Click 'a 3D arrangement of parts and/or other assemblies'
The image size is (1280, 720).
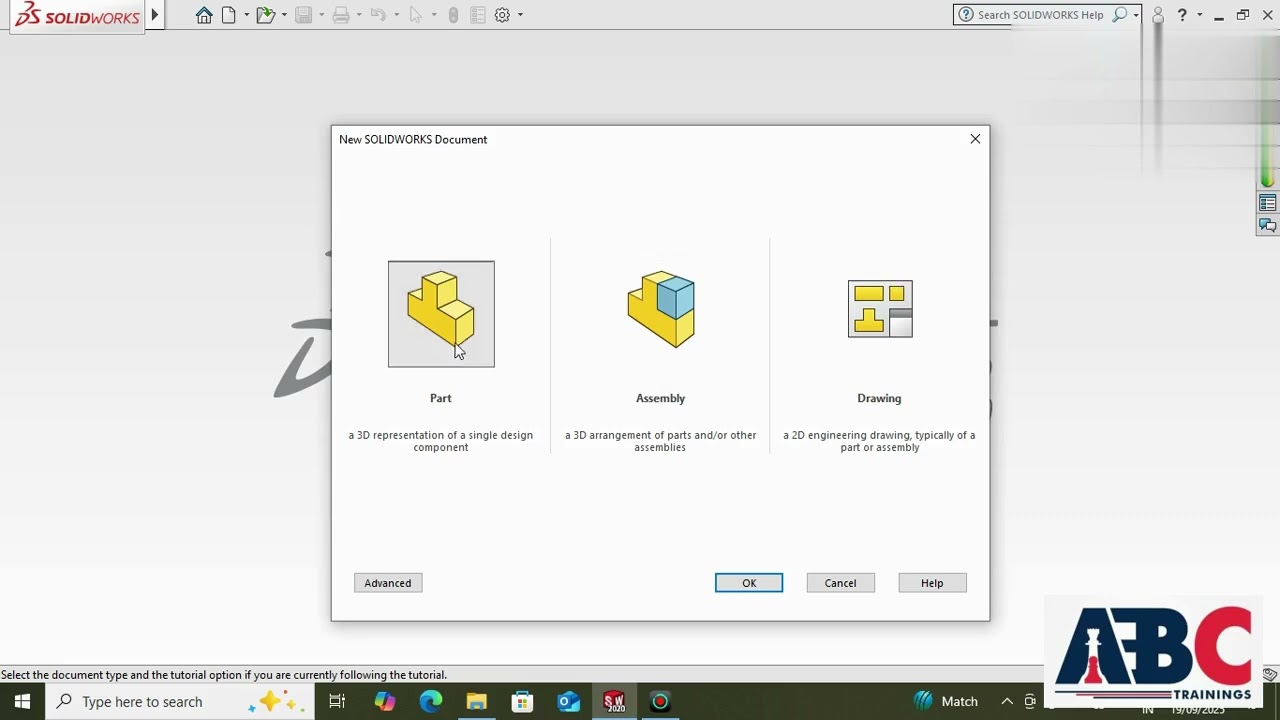coord(661,441)
